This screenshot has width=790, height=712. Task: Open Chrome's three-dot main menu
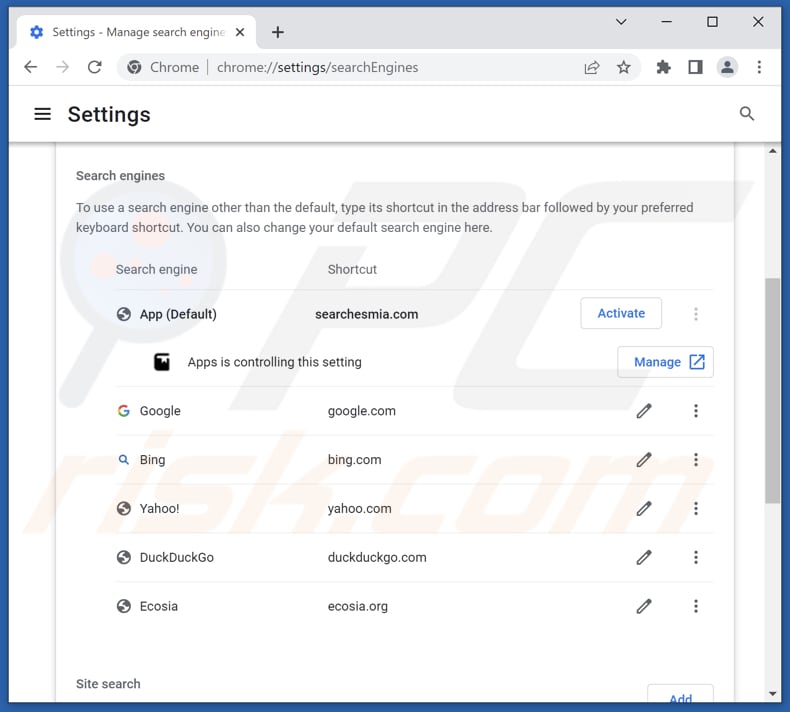tap(759, 67)
